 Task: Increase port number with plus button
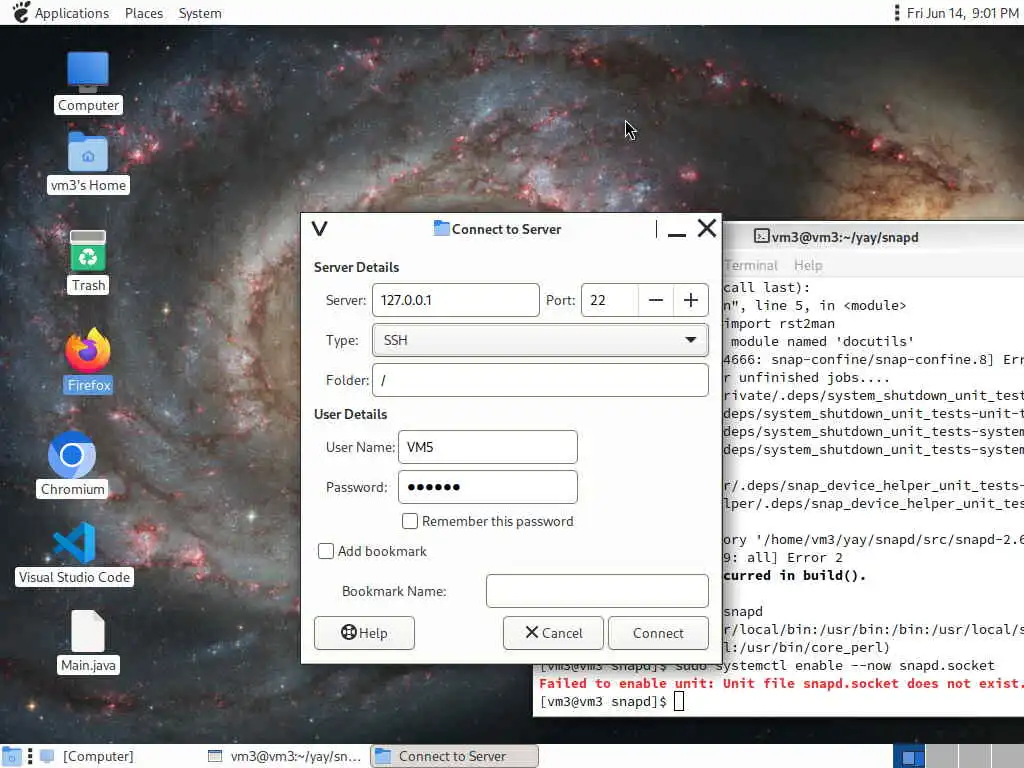tap(690, 300)
